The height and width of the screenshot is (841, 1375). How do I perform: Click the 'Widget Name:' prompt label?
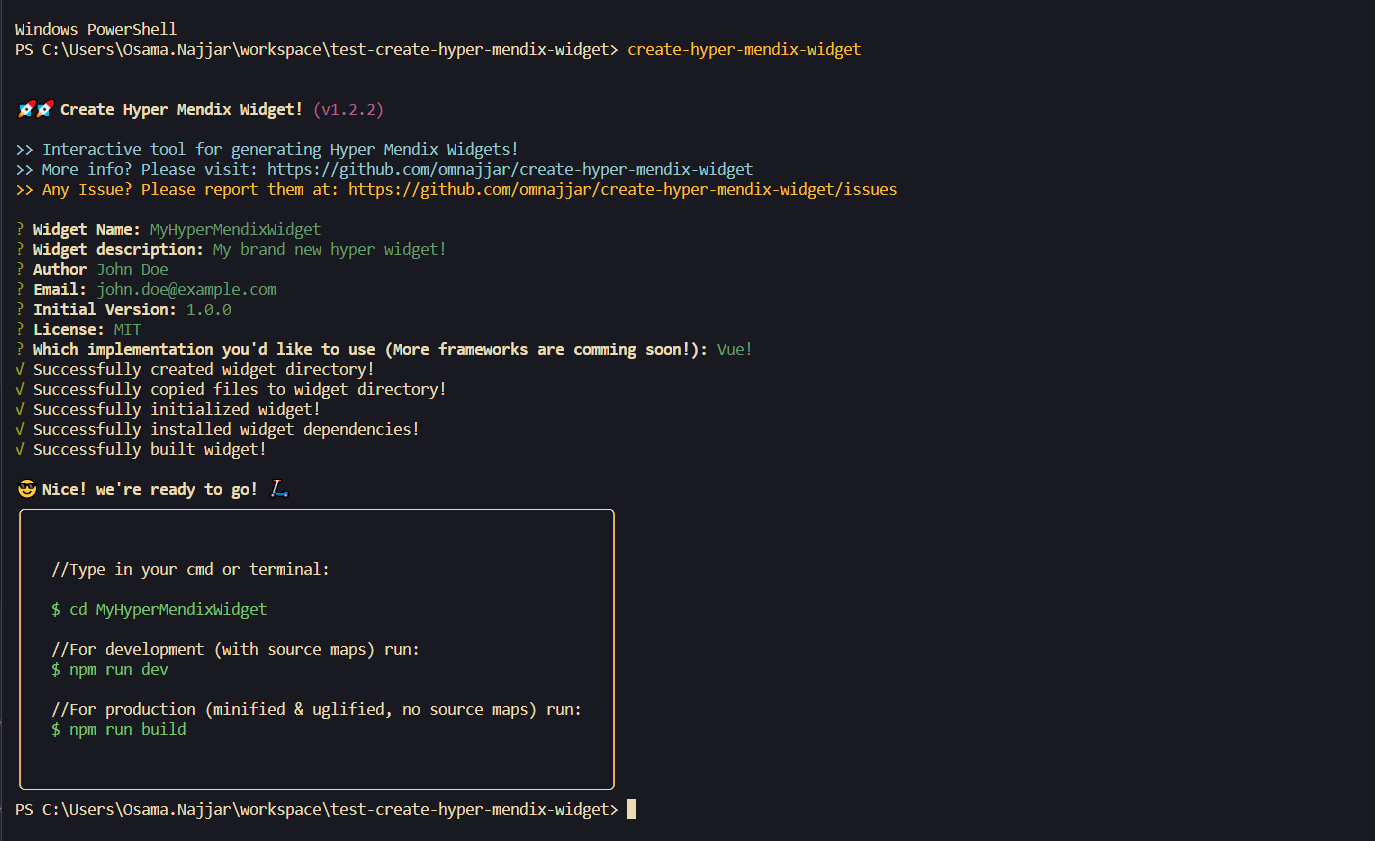point(87,229)
